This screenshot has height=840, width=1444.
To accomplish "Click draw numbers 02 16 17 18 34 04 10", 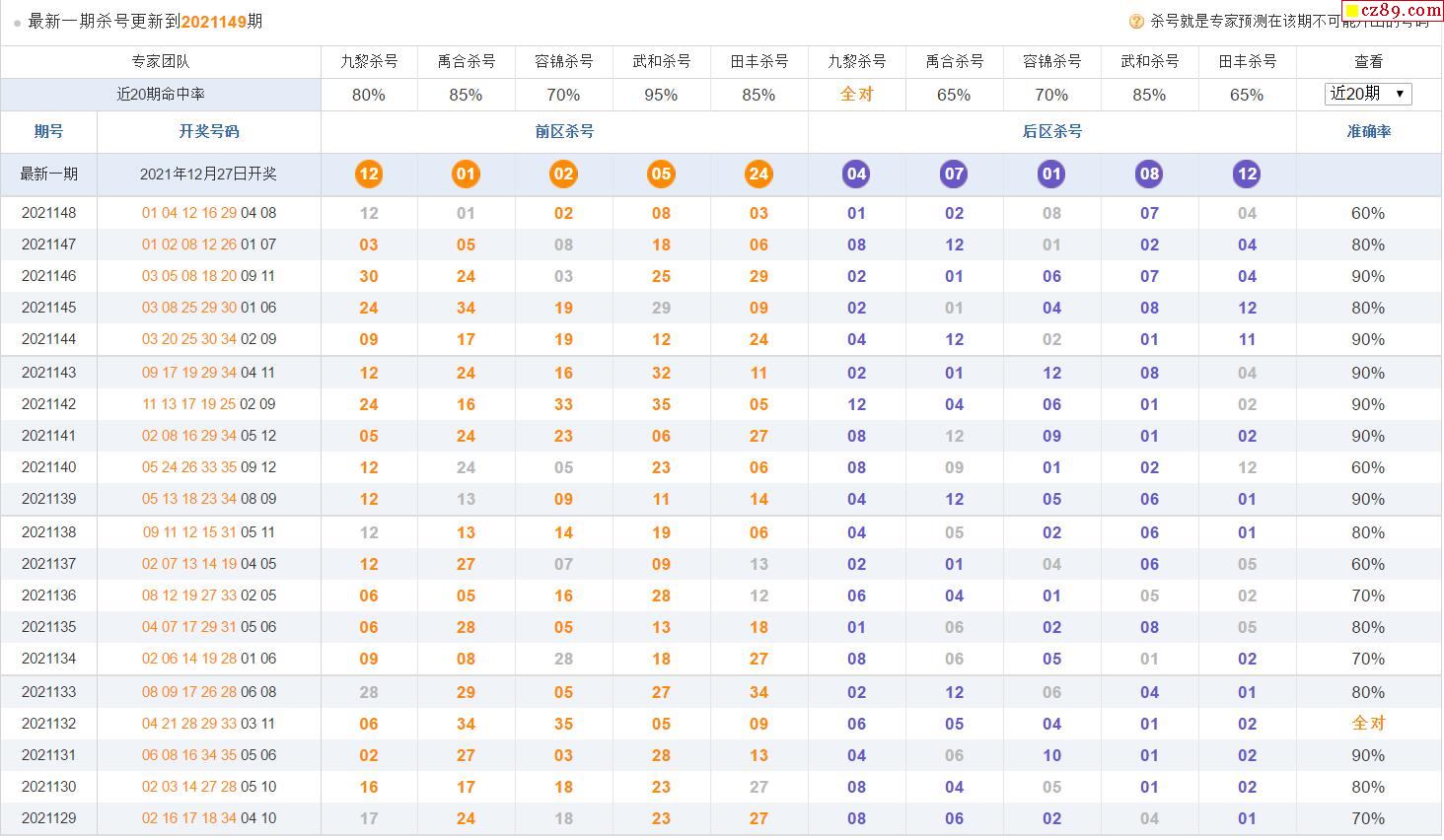I will click(209, 818).
